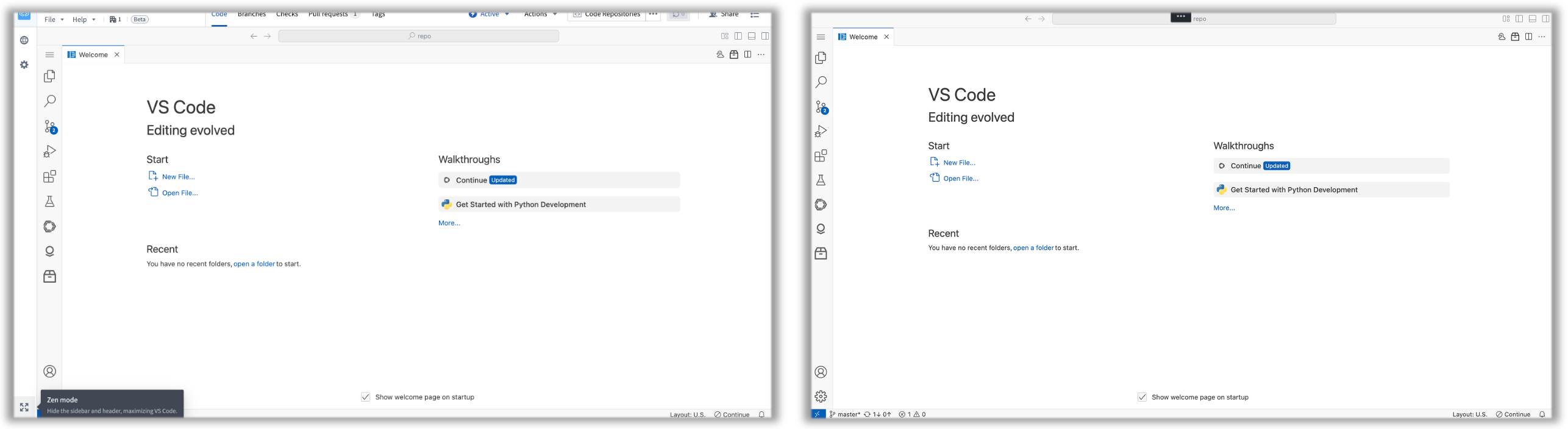The image size is (1568, 429).
Task: Open Testing flask icon in left window
Action: (x=50, y=202)
